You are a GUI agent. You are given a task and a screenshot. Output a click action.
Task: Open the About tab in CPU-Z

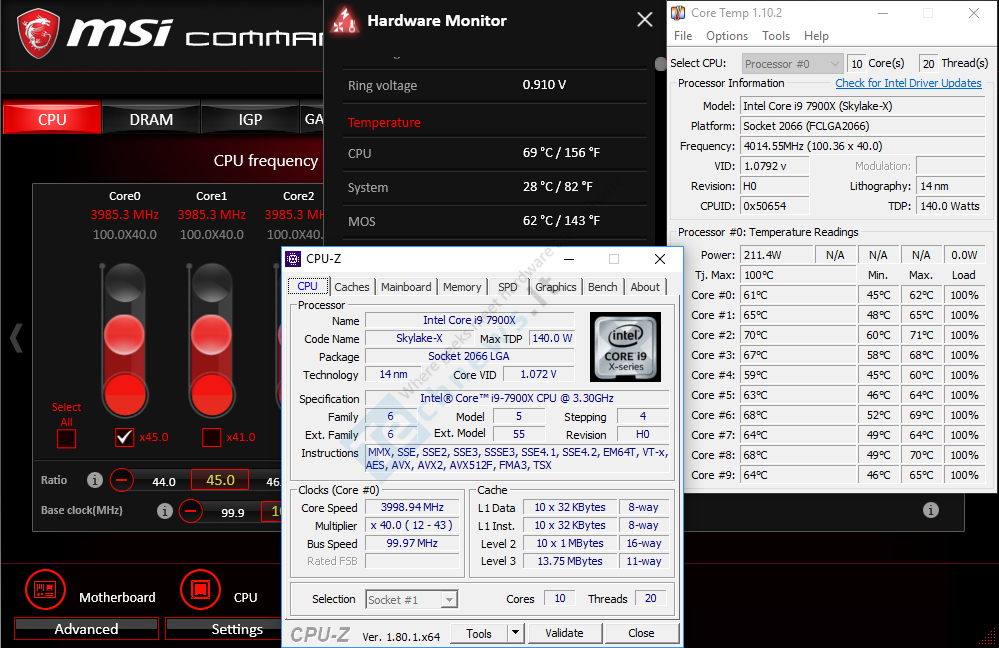point(645,287)
